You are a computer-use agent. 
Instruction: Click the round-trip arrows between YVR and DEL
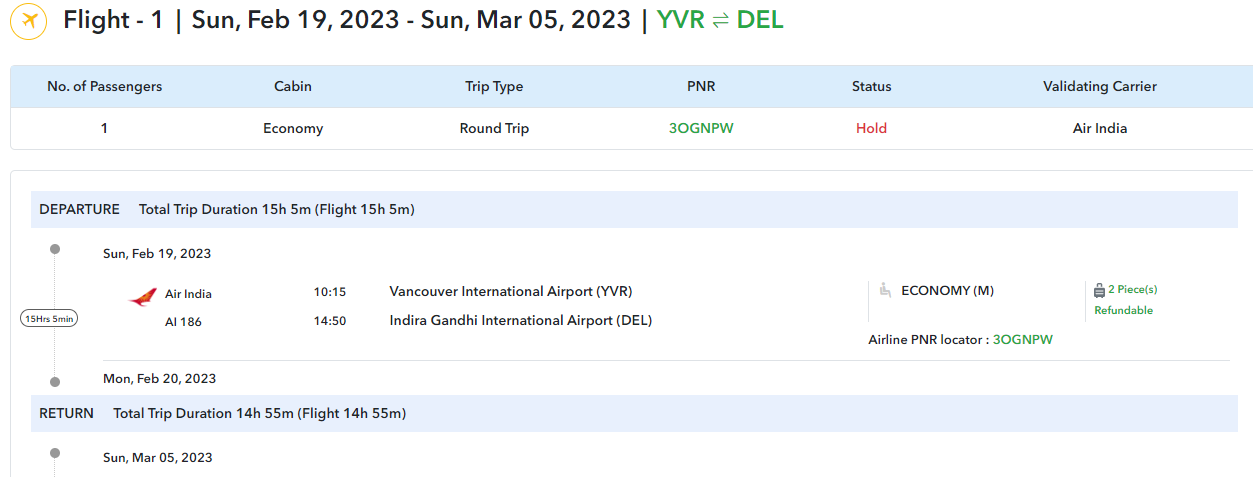(x=720, y=20)
